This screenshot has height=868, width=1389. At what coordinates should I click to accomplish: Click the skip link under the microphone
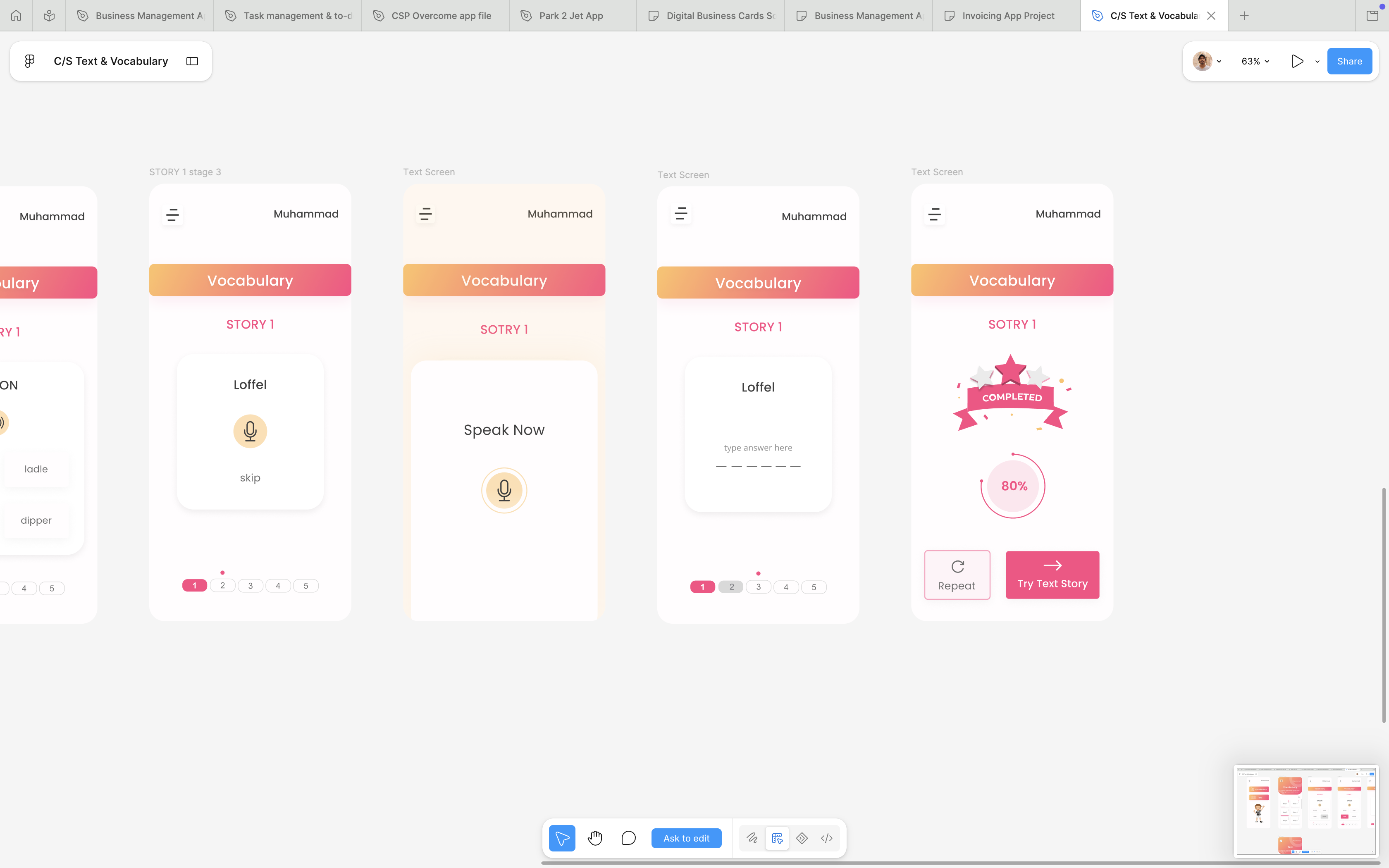250,478
